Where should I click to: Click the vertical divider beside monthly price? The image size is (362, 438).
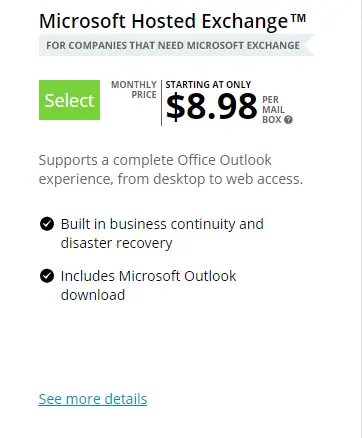click(162, 103)
